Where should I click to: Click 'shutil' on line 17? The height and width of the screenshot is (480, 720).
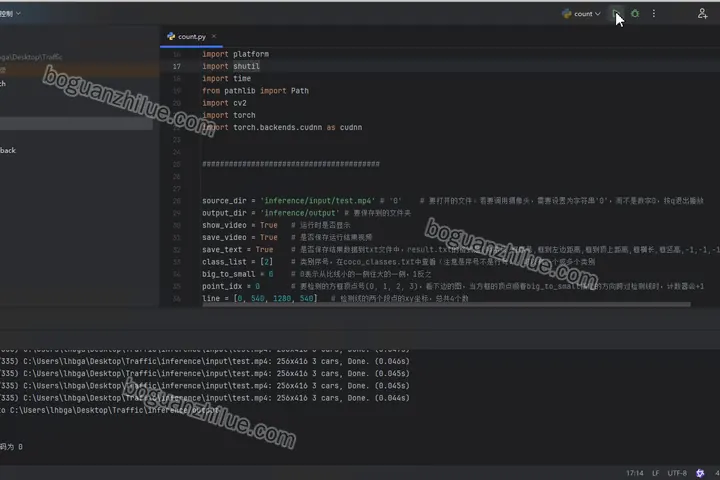click(246, 66)
